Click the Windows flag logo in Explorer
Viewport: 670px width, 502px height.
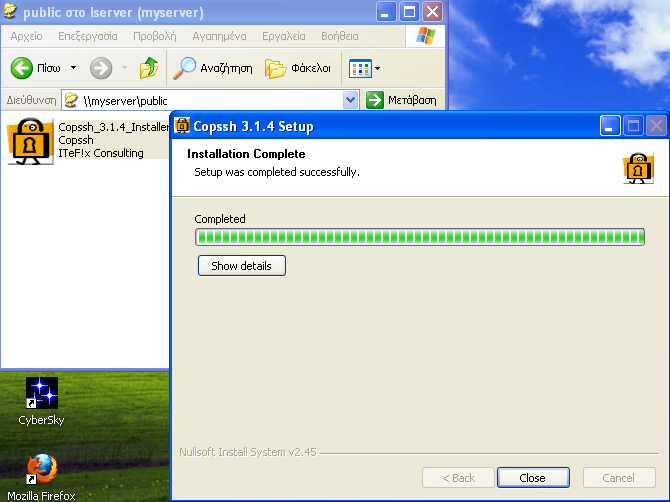click(426, 35)
